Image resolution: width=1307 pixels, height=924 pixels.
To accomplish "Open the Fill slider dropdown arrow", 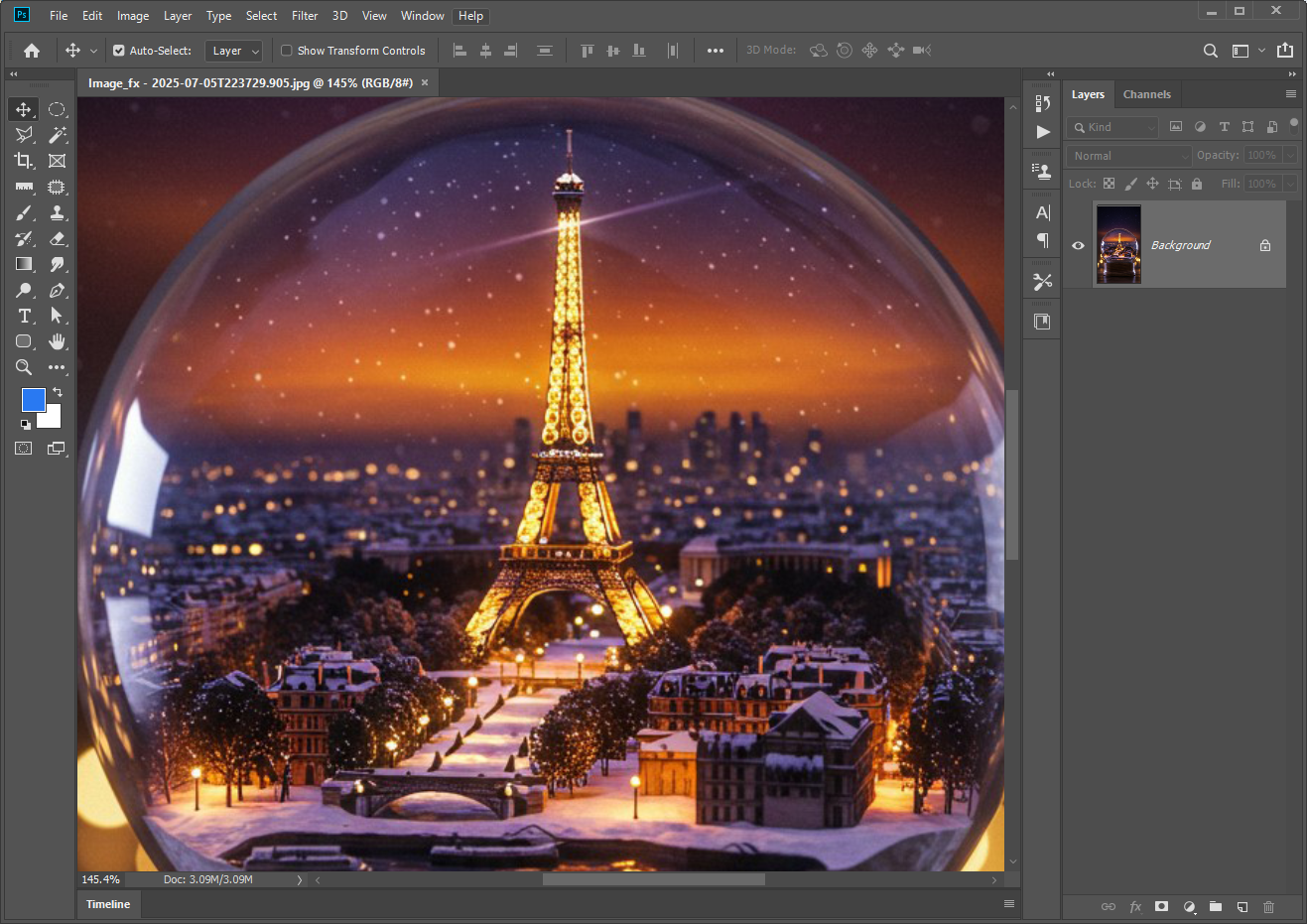I will (1290, 184).
